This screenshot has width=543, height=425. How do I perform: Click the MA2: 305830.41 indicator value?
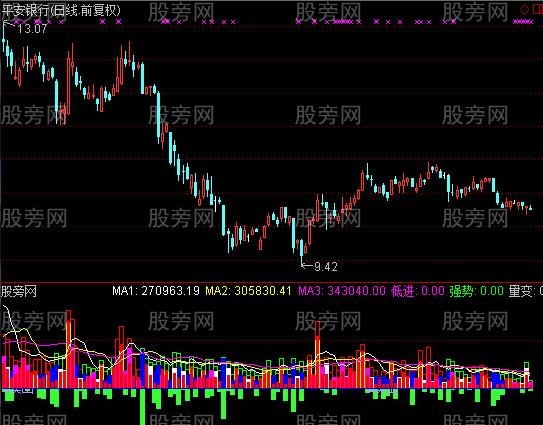click(248, 290)
